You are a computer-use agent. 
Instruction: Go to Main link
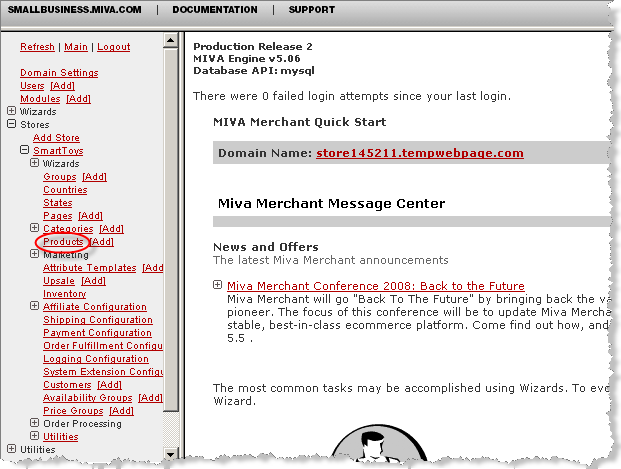pyautogui.click(x=76, y=47)
